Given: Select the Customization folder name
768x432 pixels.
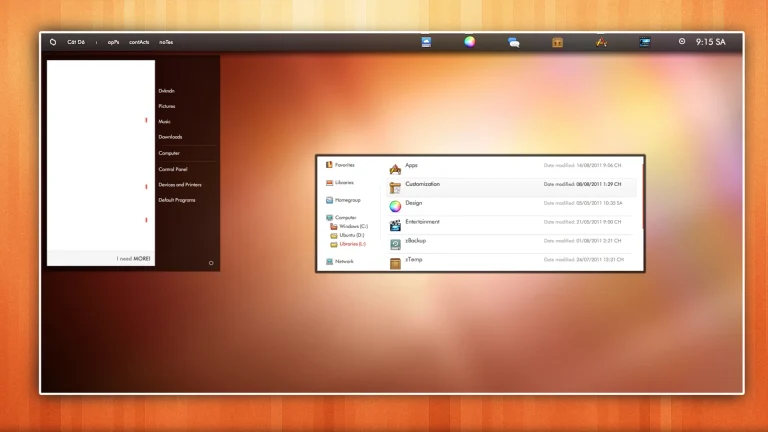Looking at the screenshot, I should pos(423,184).
